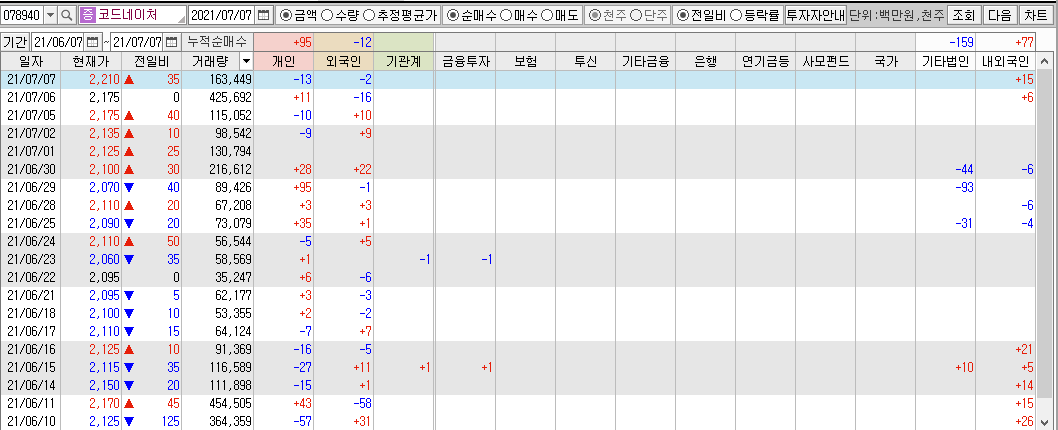Click the end date field 21/07/07
This screenshot has width=1058, height=430.
(138, 42)
